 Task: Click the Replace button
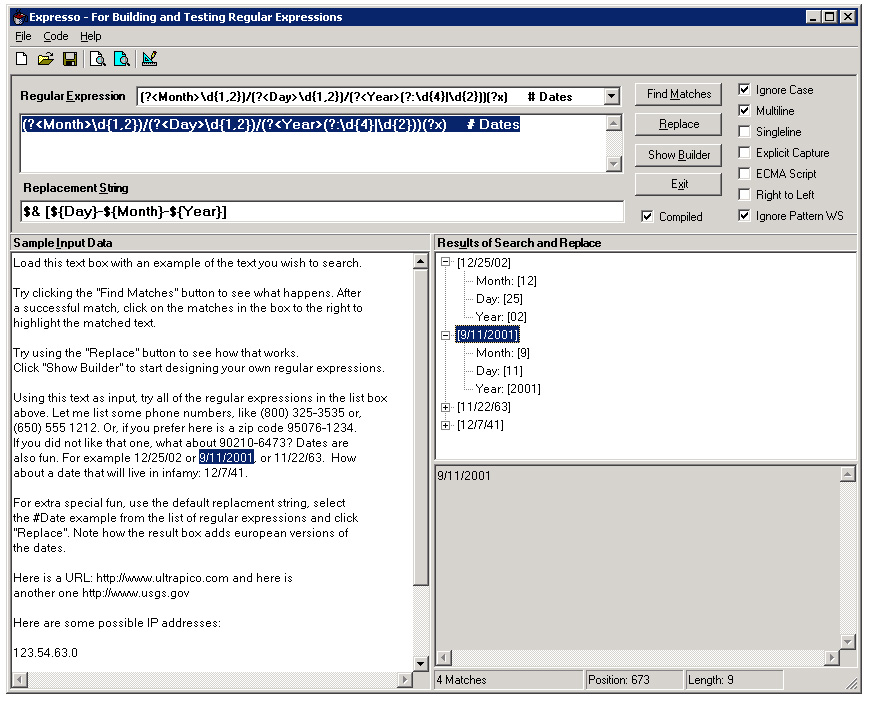pos(678,124)
